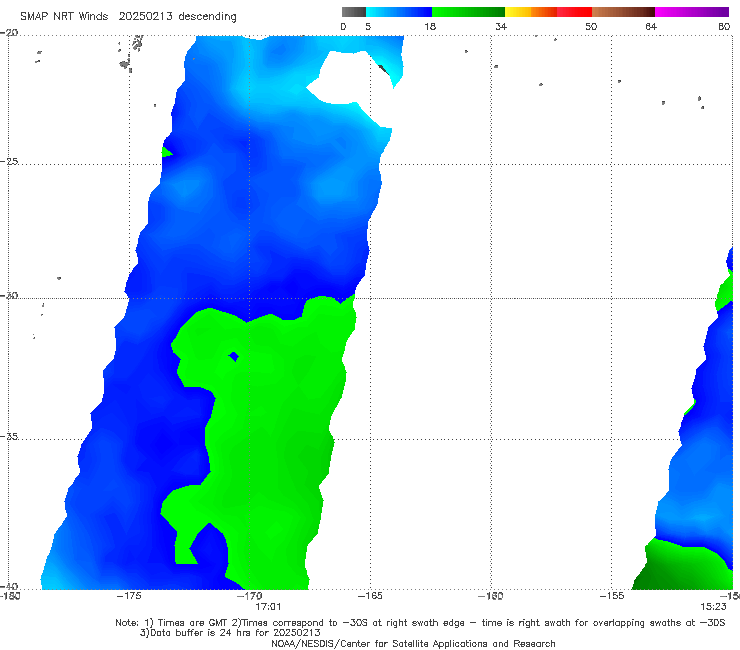Click the colorbar label '64'
Image resolution: width=740 pixels, height=650 pixels.
[x=651, y=26]
